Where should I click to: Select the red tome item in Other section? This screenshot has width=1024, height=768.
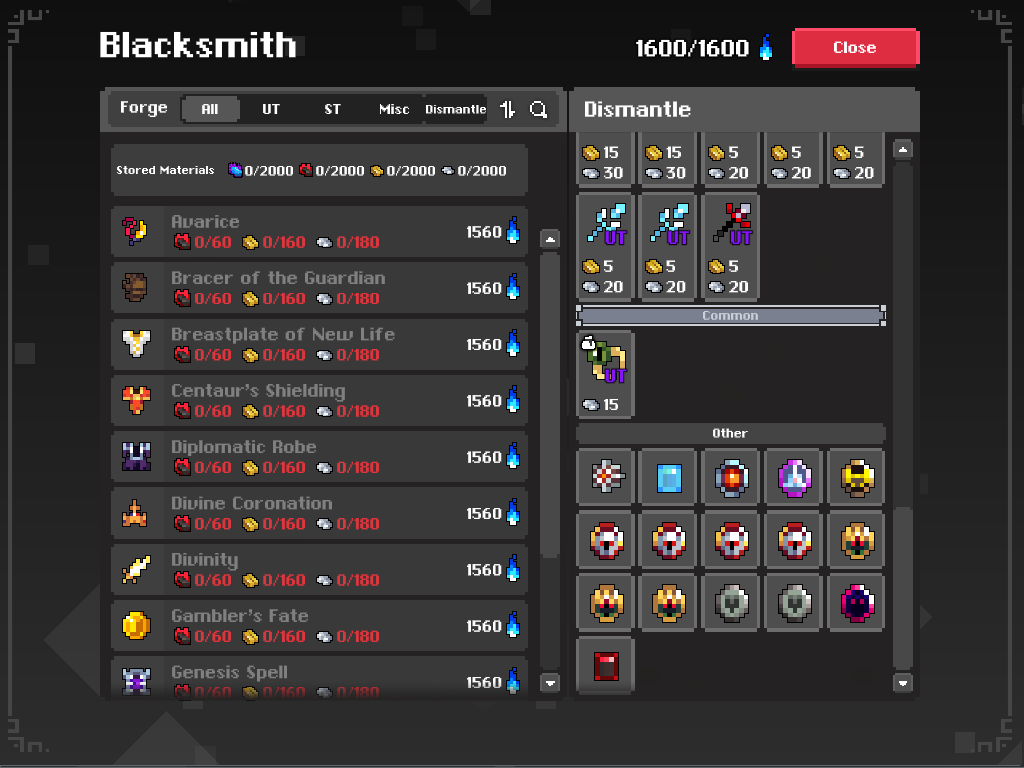[x=605, y=665]
